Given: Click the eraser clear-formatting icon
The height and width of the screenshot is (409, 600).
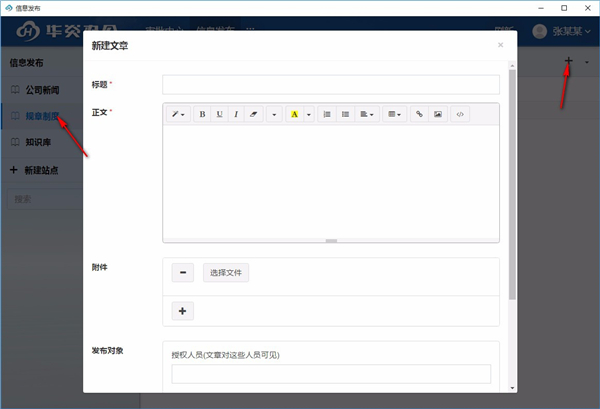Looking at the screenshot, I should (x=253, y=114).
